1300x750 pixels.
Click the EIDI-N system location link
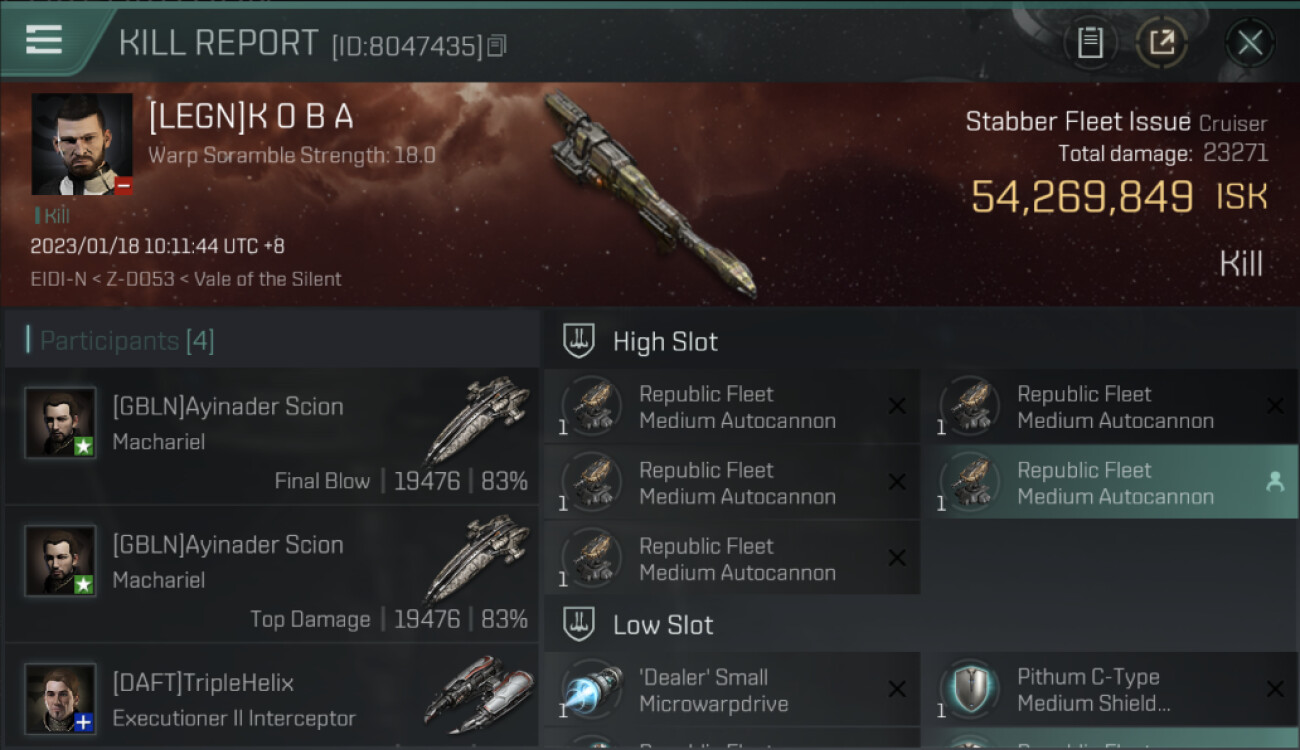pyautogui.click(x=56, y=279)
